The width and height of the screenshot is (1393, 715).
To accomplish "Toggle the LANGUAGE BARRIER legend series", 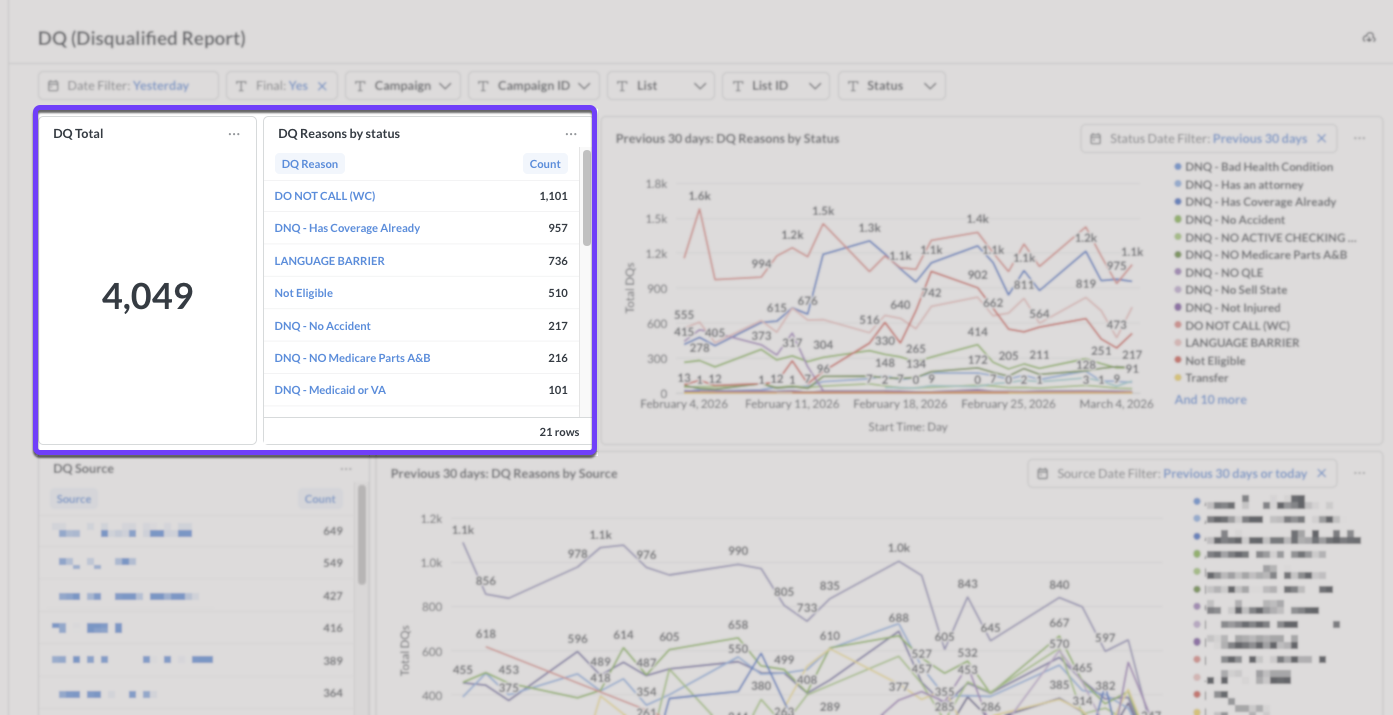I will 1242,343.
